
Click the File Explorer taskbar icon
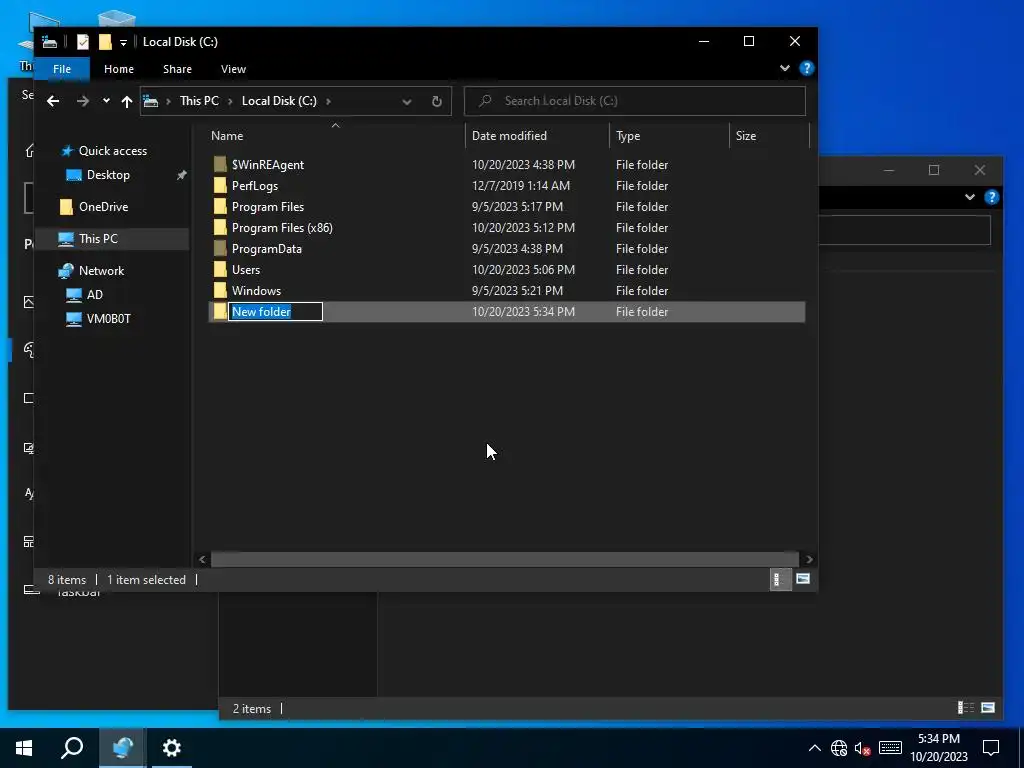(123, 748)
